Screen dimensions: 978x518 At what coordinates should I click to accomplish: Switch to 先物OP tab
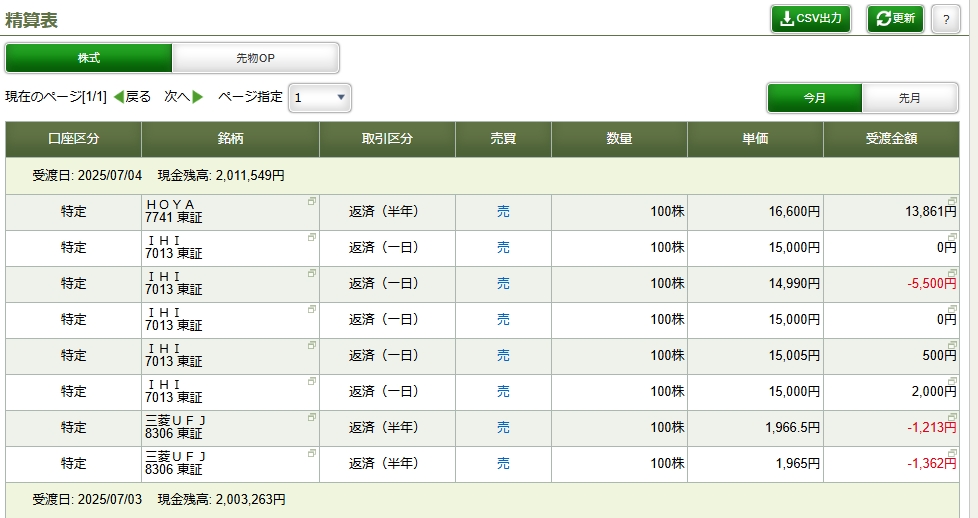point(255,58)
